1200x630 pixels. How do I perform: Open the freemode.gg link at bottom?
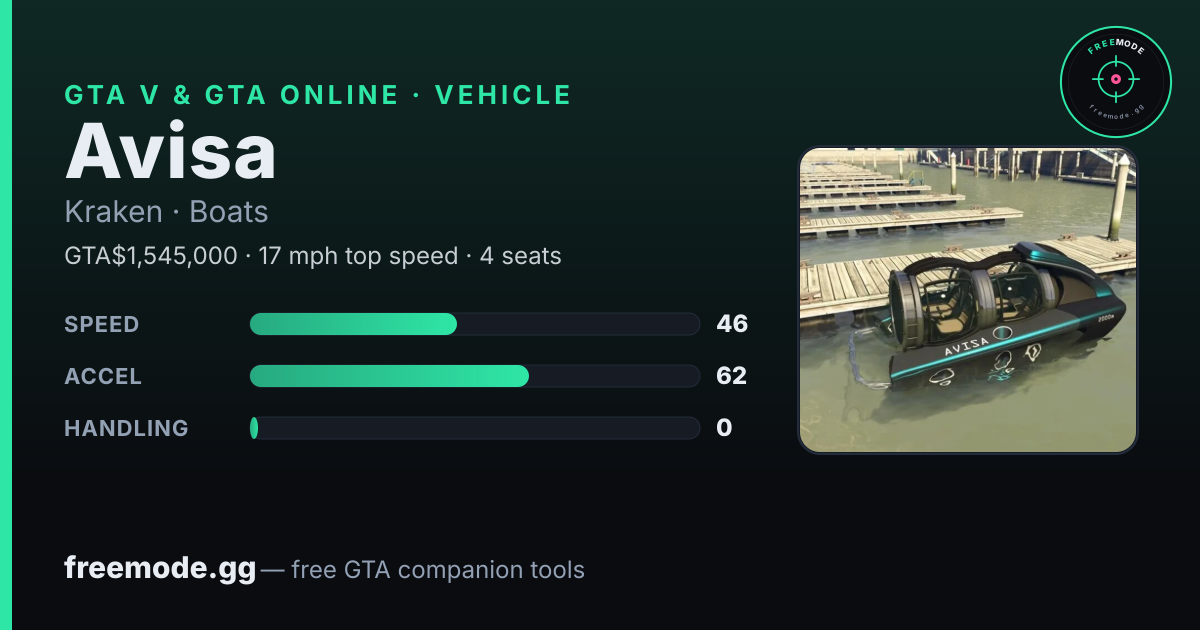[x=160, y=569]
